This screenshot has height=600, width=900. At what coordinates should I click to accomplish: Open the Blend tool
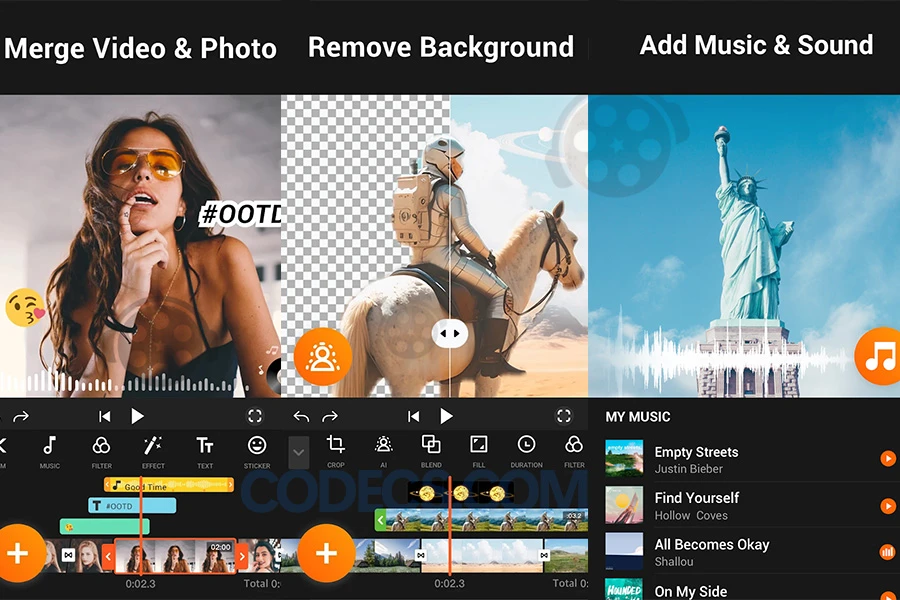(431, 449)
